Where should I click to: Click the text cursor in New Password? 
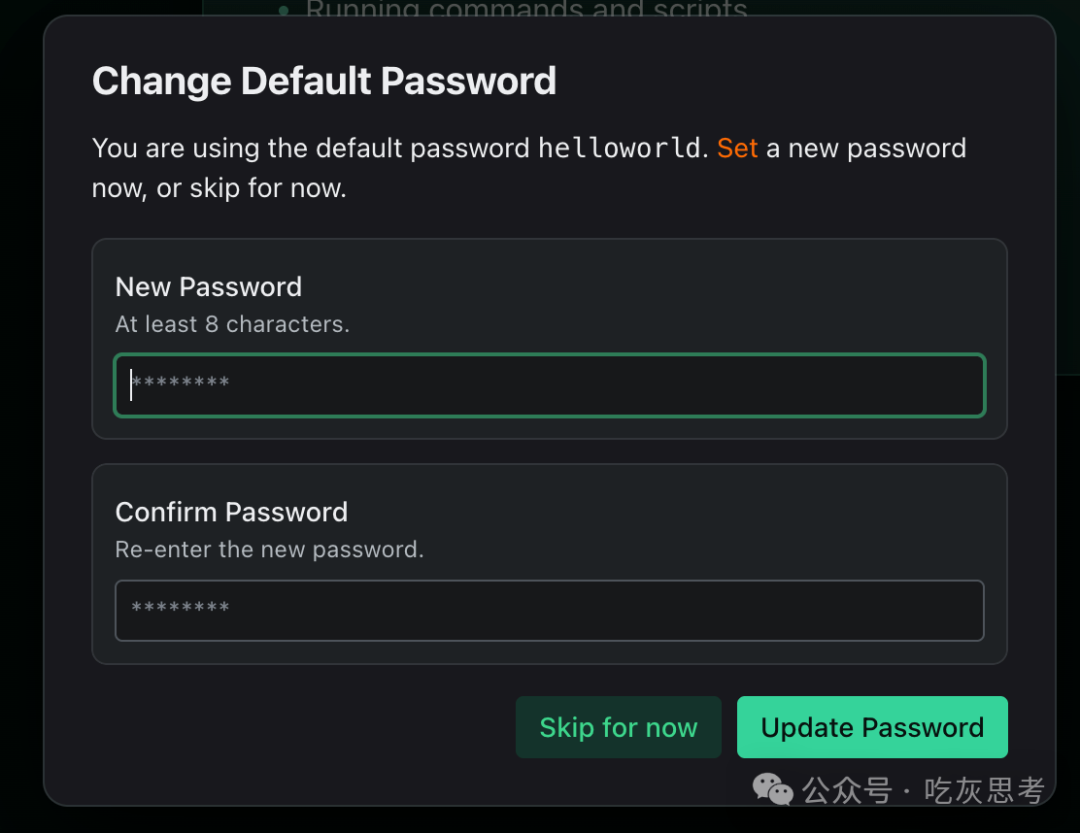point(131,384)
